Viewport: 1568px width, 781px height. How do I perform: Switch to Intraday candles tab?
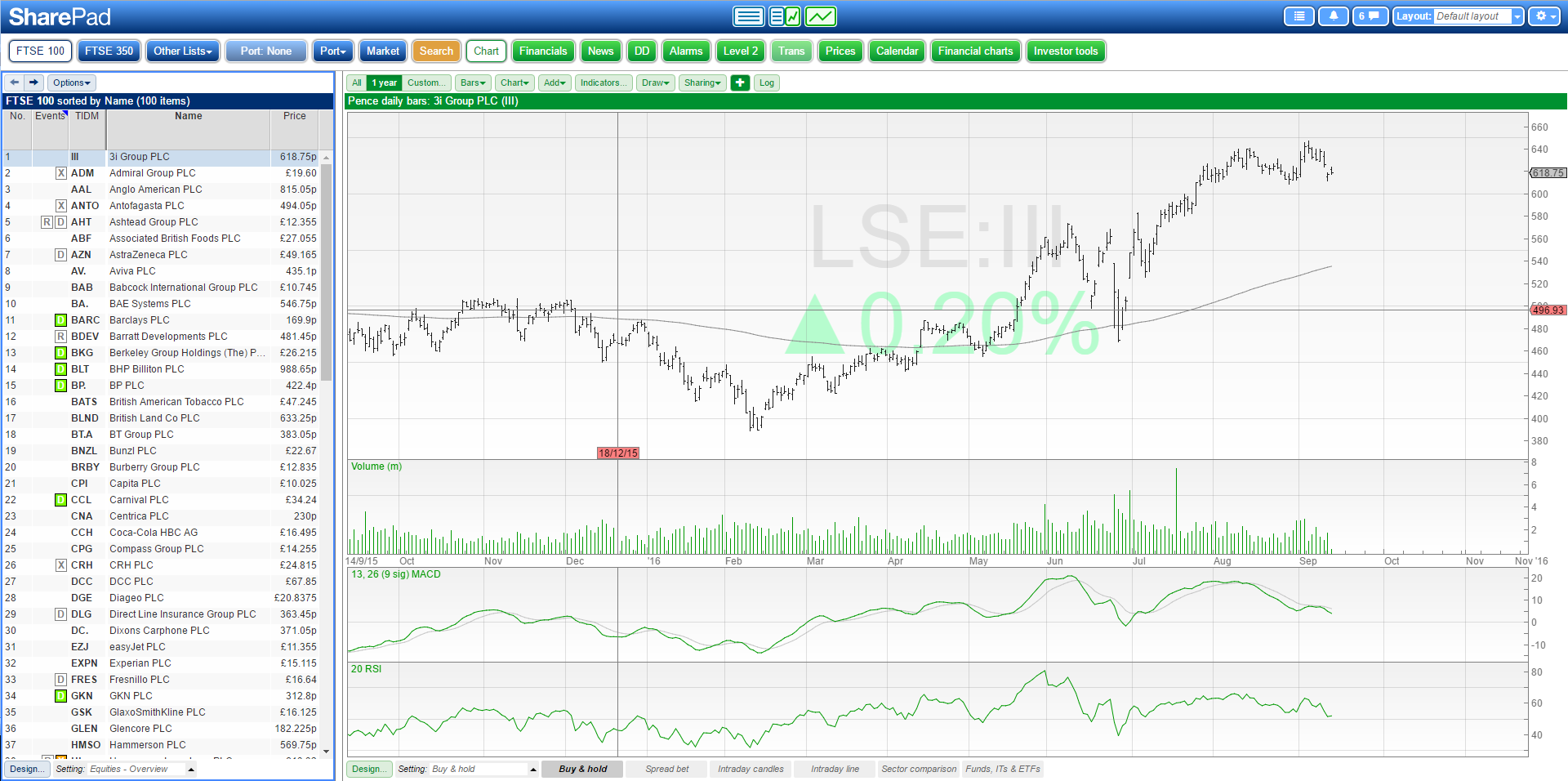[x=751, y=769]
